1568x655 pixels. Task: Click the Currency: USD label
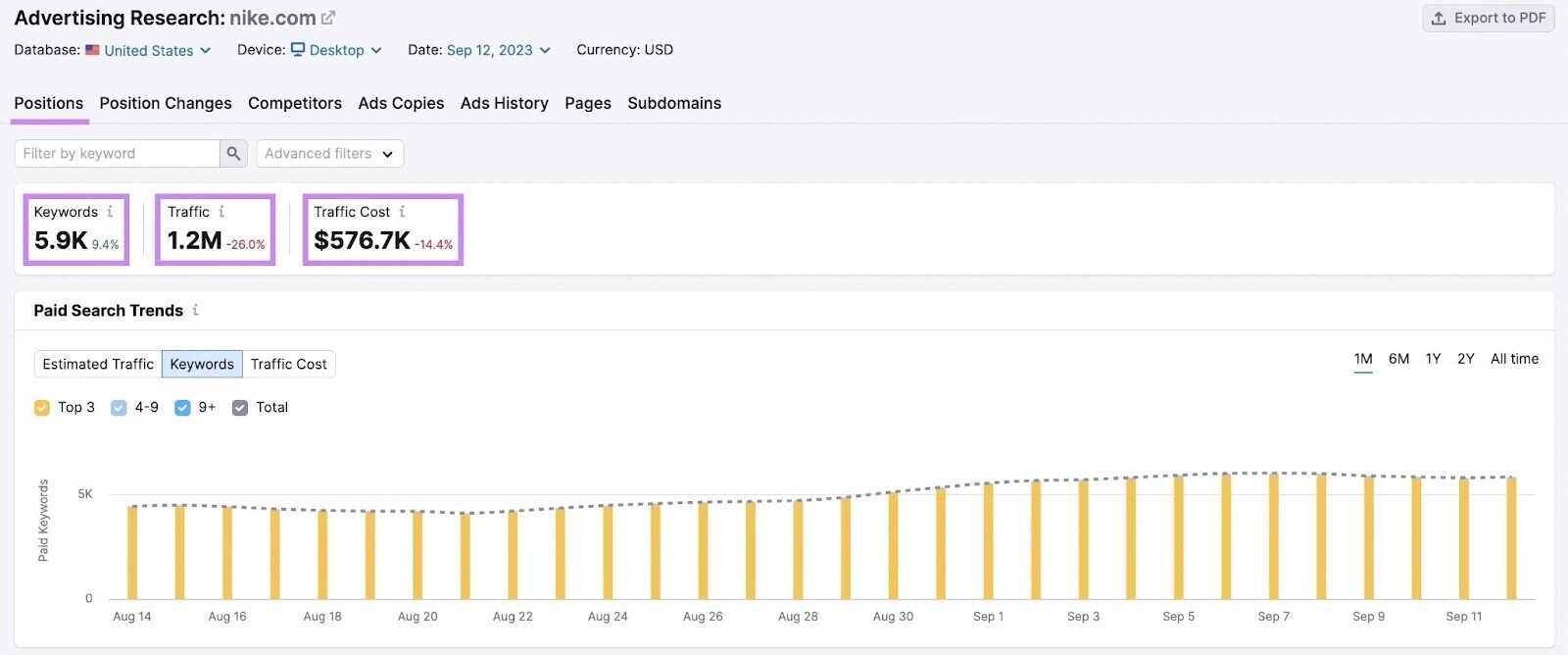point(624,50)
